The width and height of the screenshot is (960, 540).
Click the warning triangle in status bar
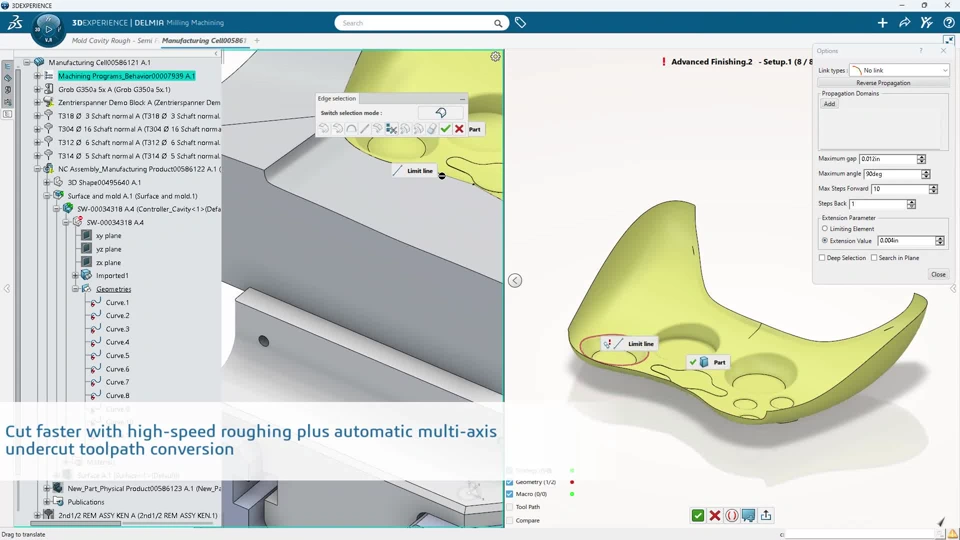[953, 534]
